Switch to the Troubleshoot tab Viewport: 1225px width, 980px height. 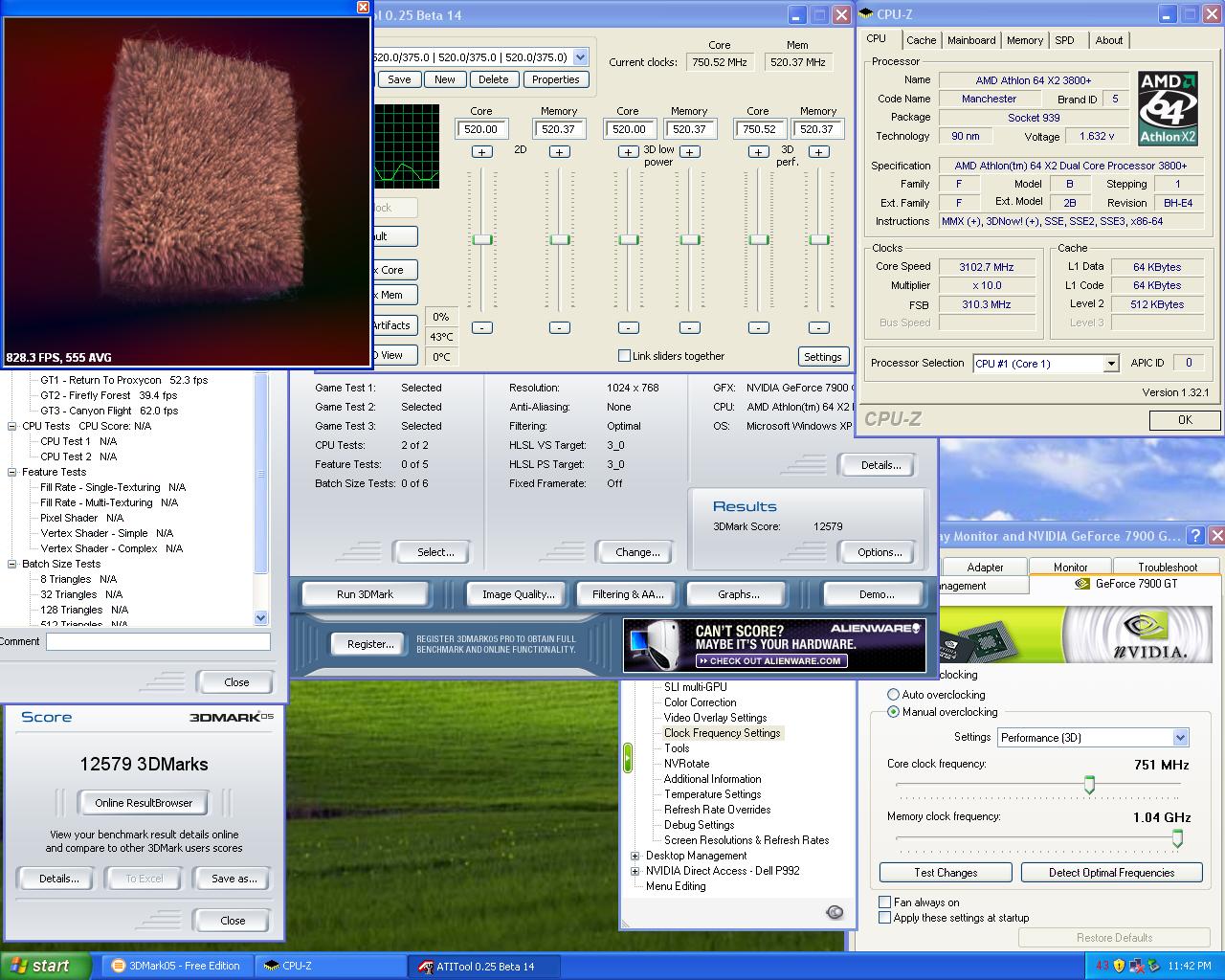pos(1168,568)
